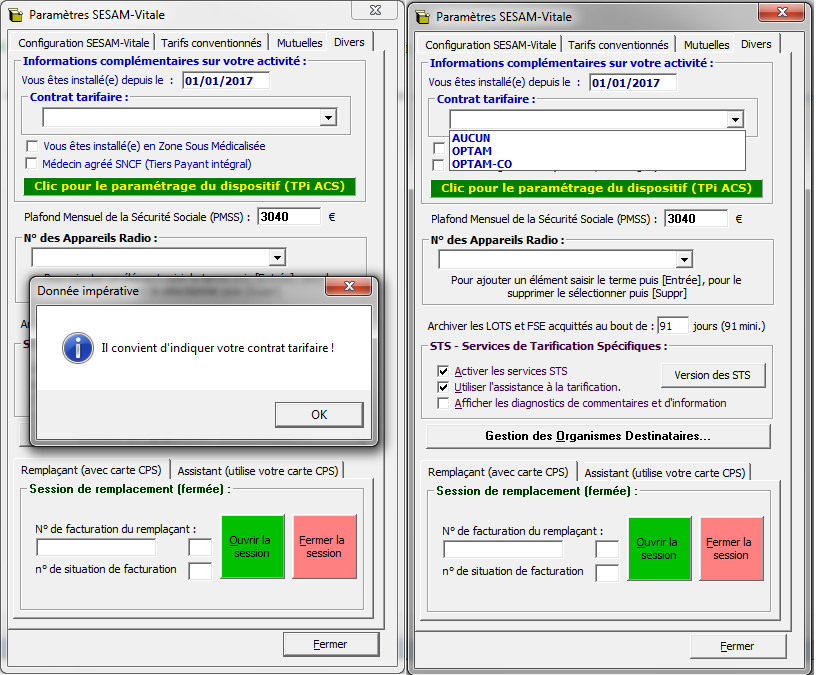Image resolution: width=816 pixels, height=675 pixels.
Task: Close the Donnée impérative dialog
Action: (x=349, y=286)
